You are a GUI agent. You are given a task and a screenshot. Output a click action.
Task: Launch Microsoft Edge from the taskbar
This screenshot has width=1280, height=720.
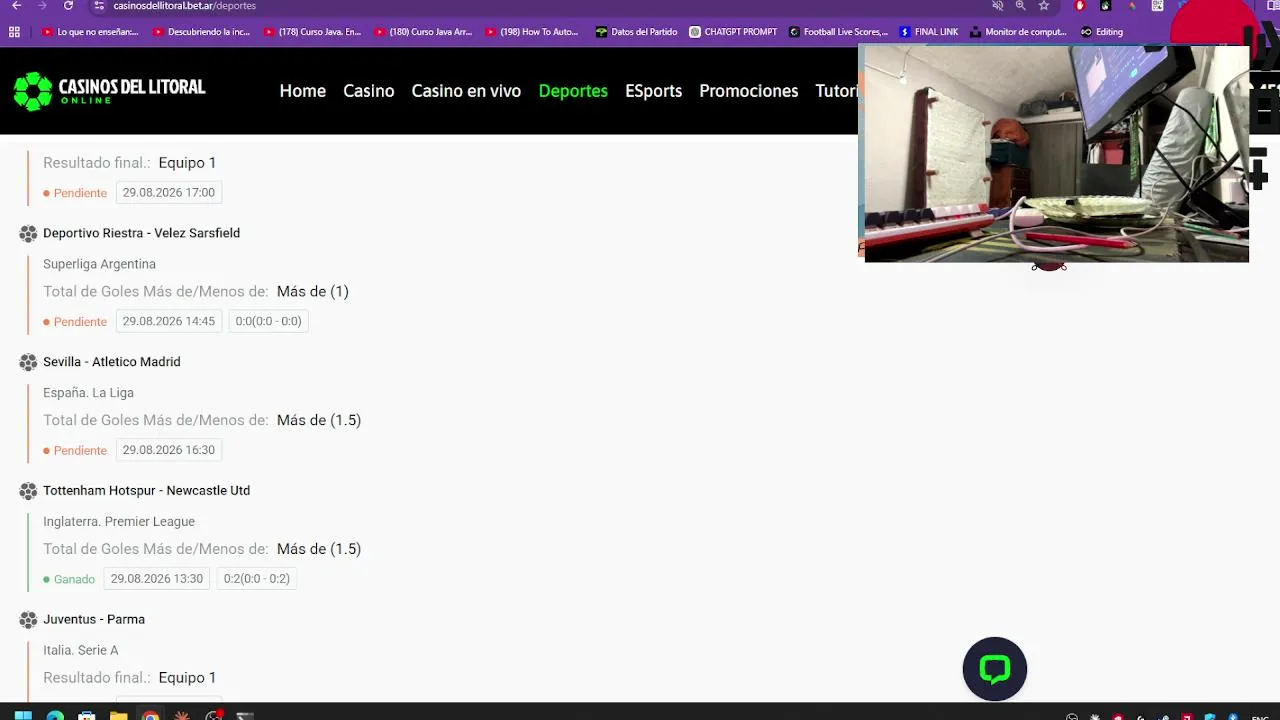tap(55, 716)
